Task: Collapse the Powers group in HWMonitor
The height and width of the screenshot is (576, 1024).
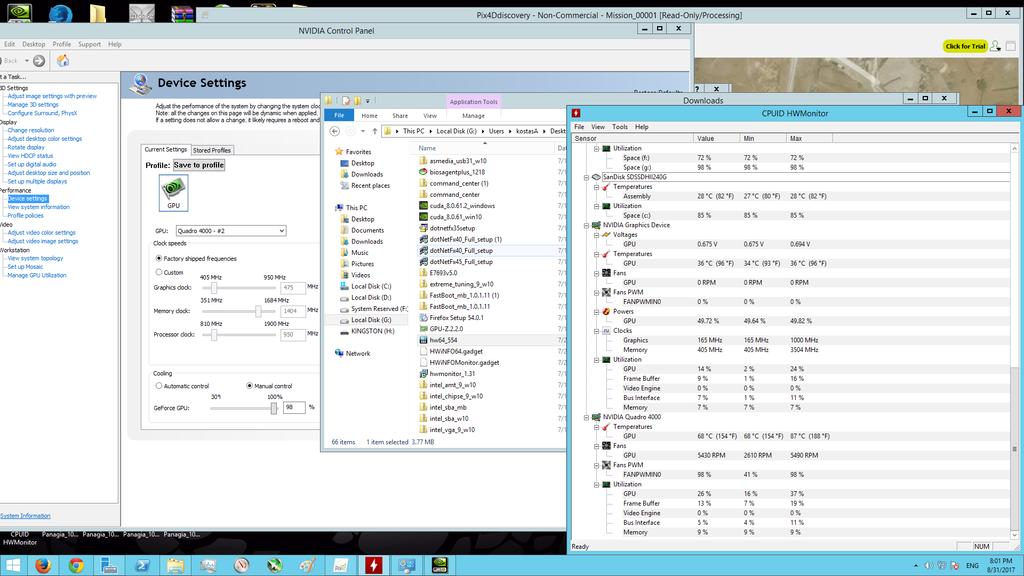Action: click(597, 312)
